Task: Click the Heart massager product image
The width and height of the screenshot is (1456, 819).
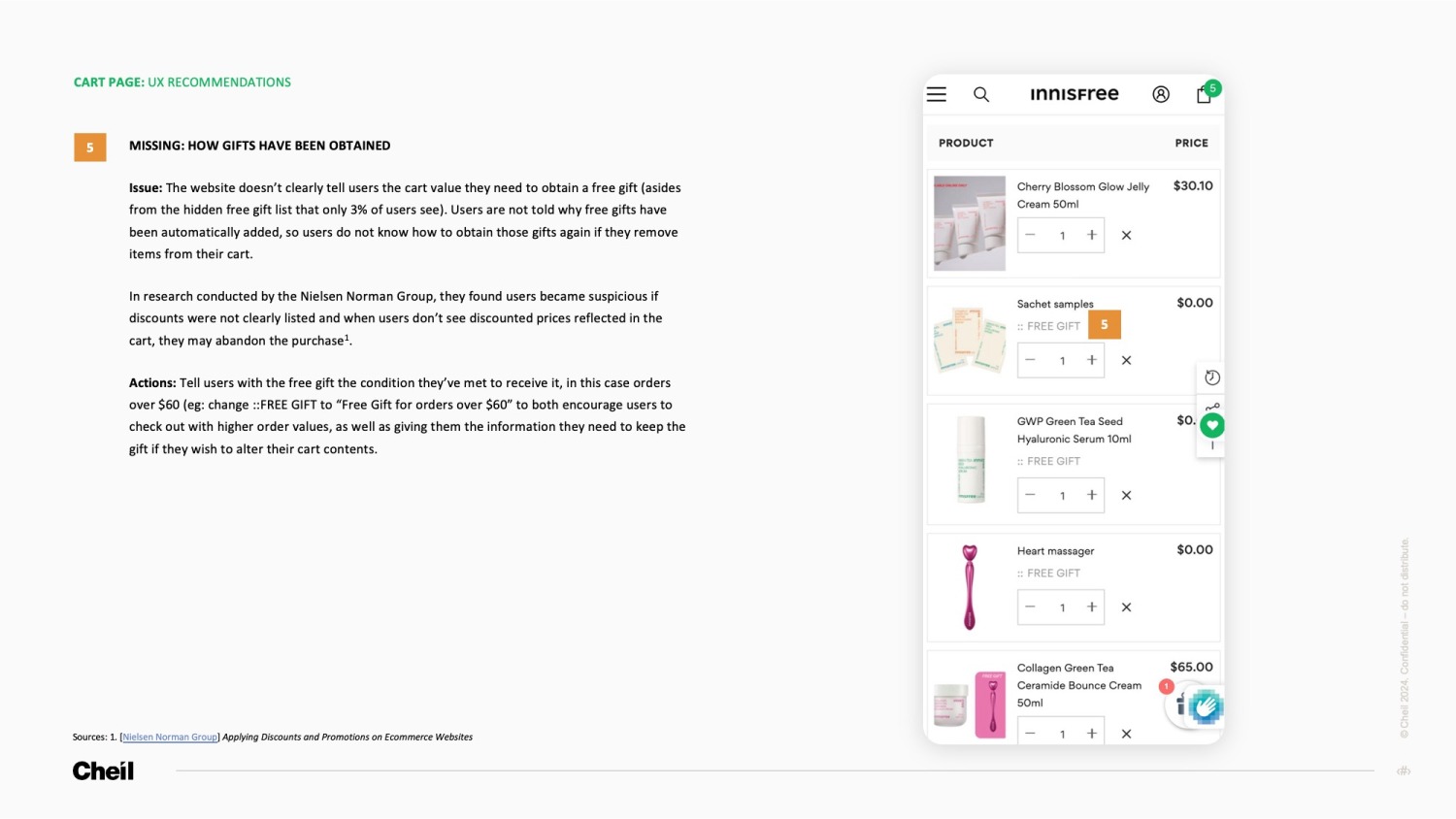Action: [970, 587]
